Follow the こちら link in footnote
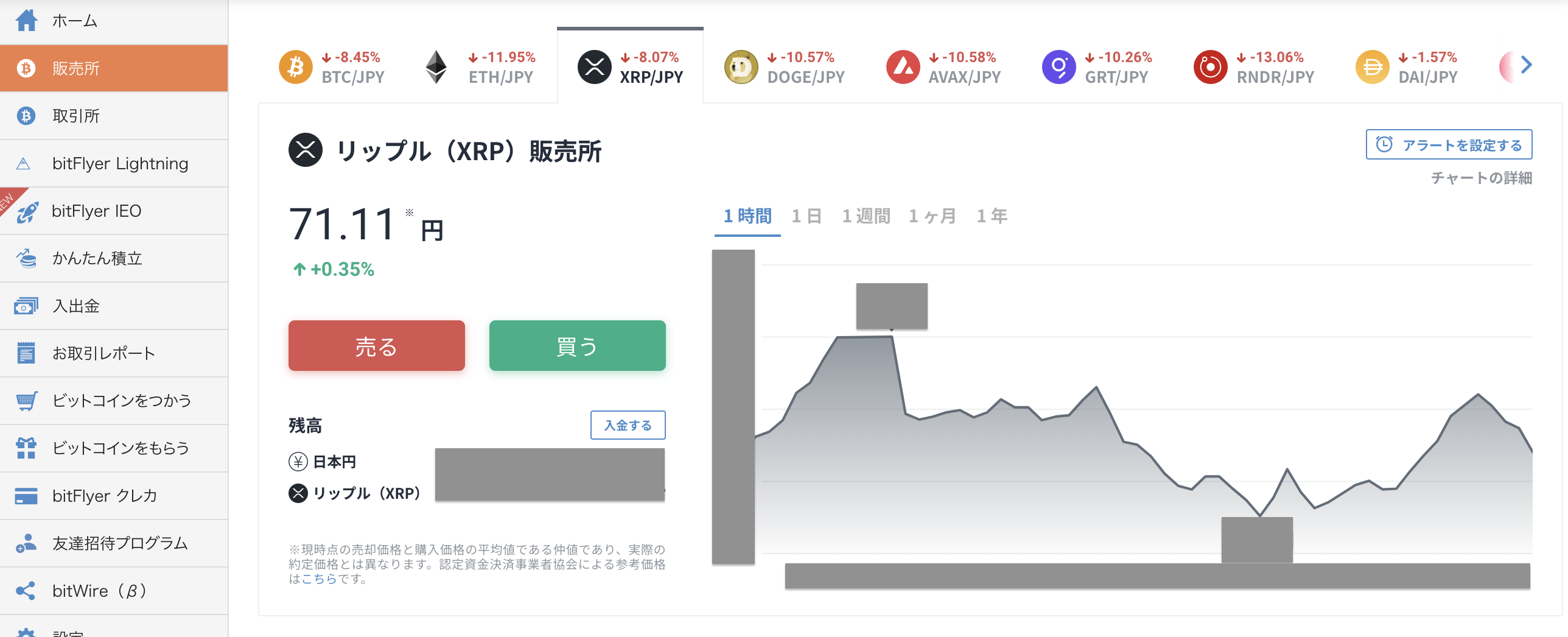 (320, 579)
